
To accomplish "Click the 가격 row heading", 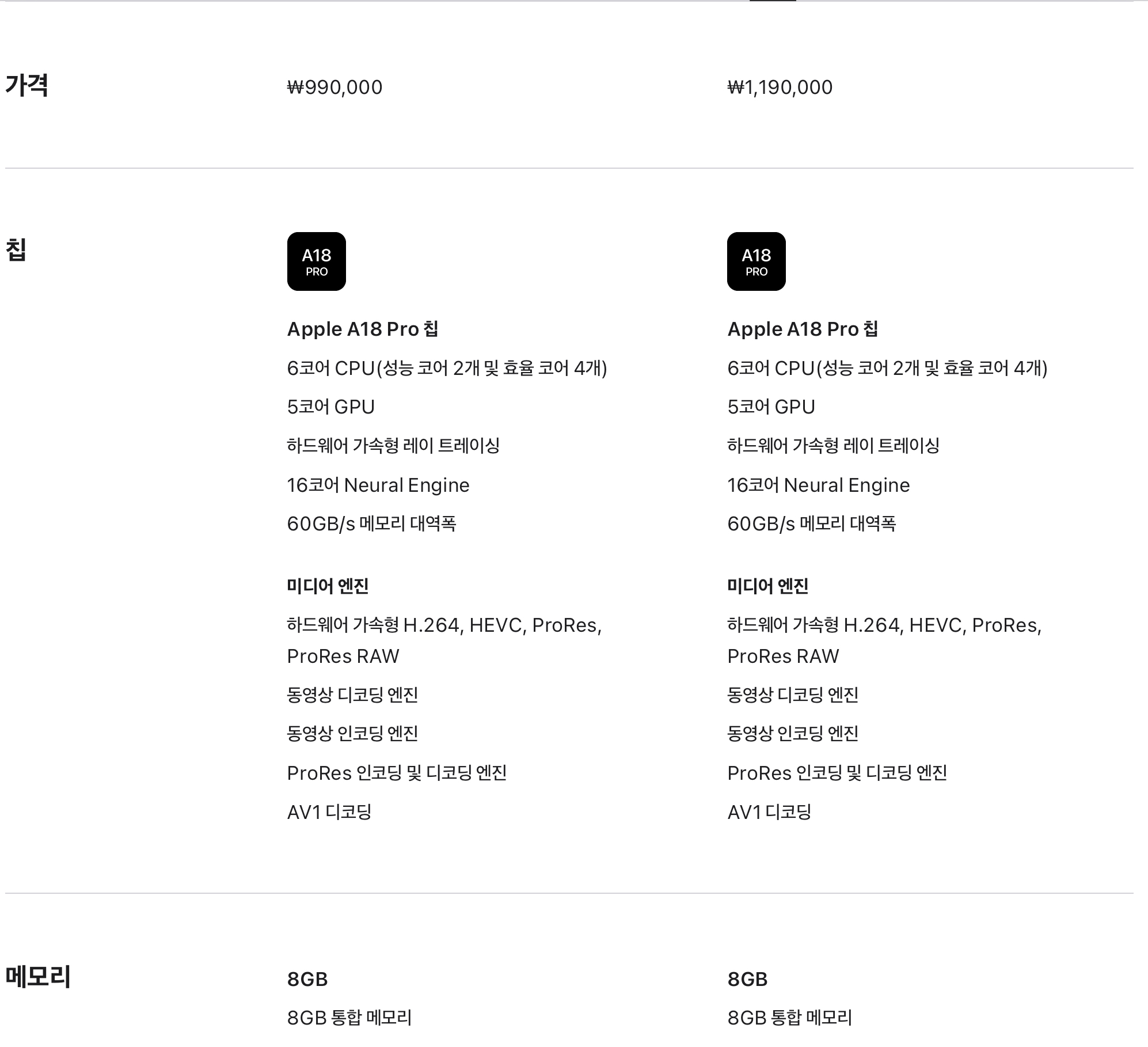I will pos(26,85).
